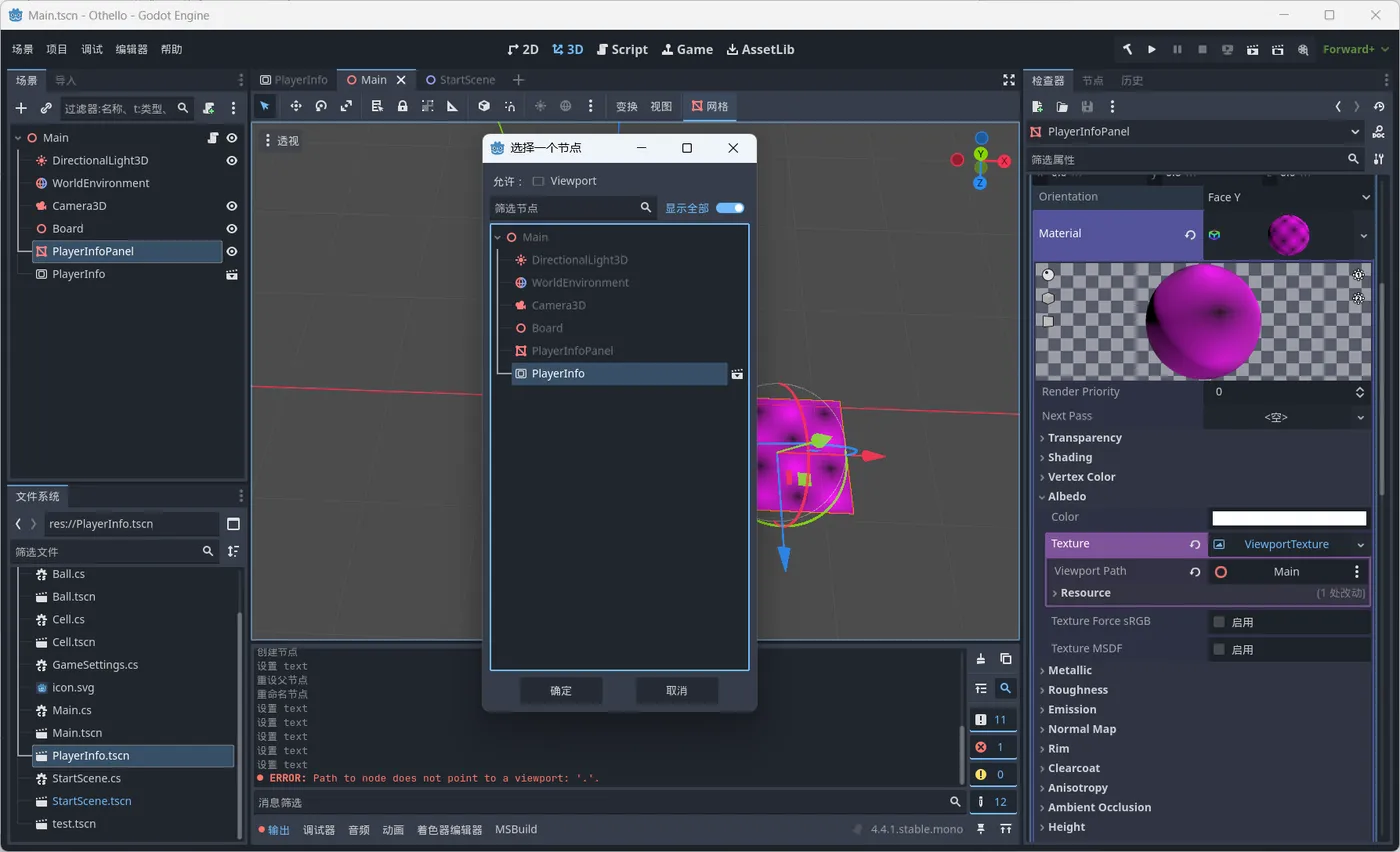Select the Move mode tool in viewport toolbar
Viewport: 1400px width, 852px height.
pyautogui.click(x=296, y=106)
